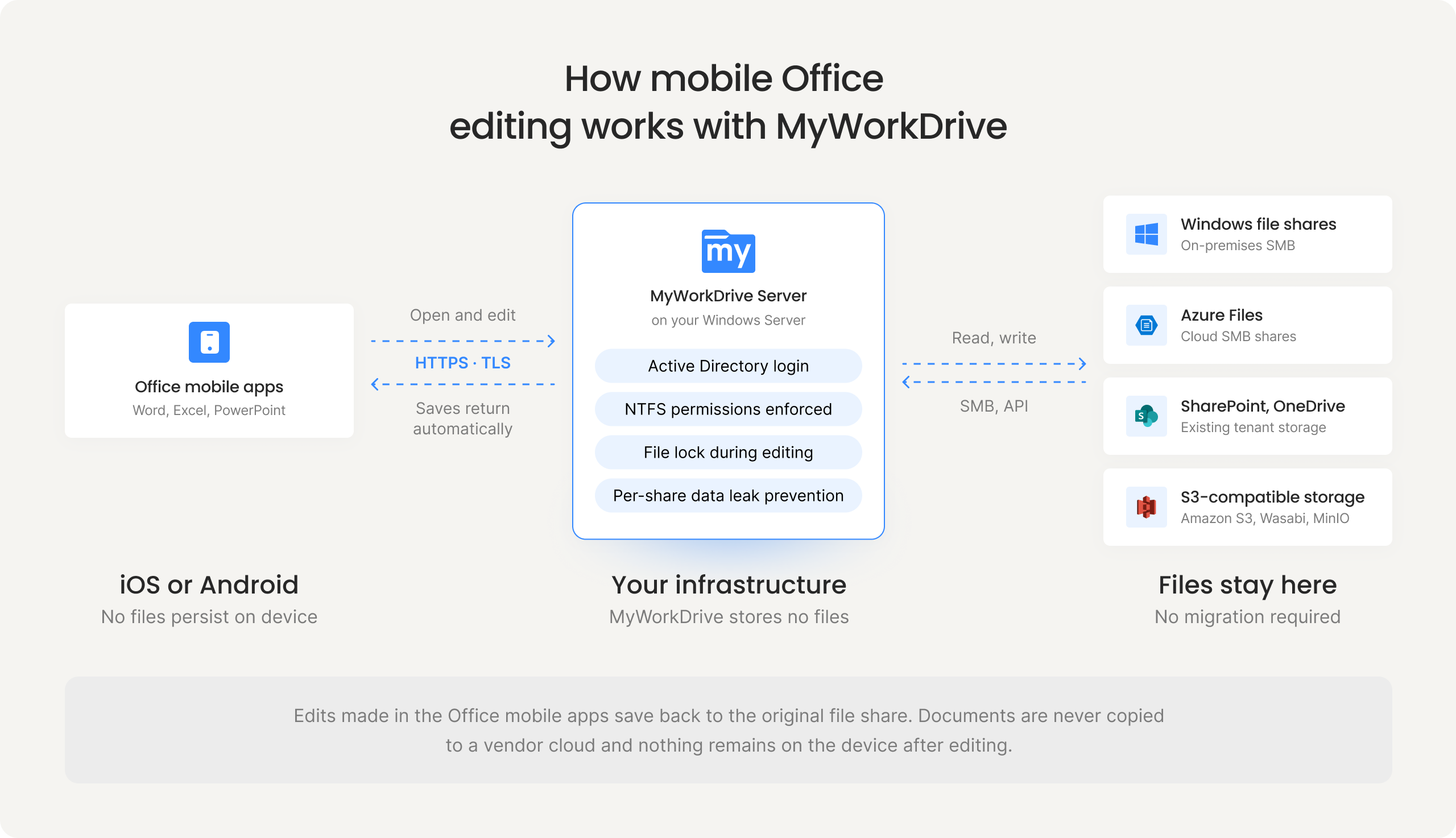Click the left arrow above 'SMB, API'
Viewport: 1456px width, 838px height.
(994, 382)
